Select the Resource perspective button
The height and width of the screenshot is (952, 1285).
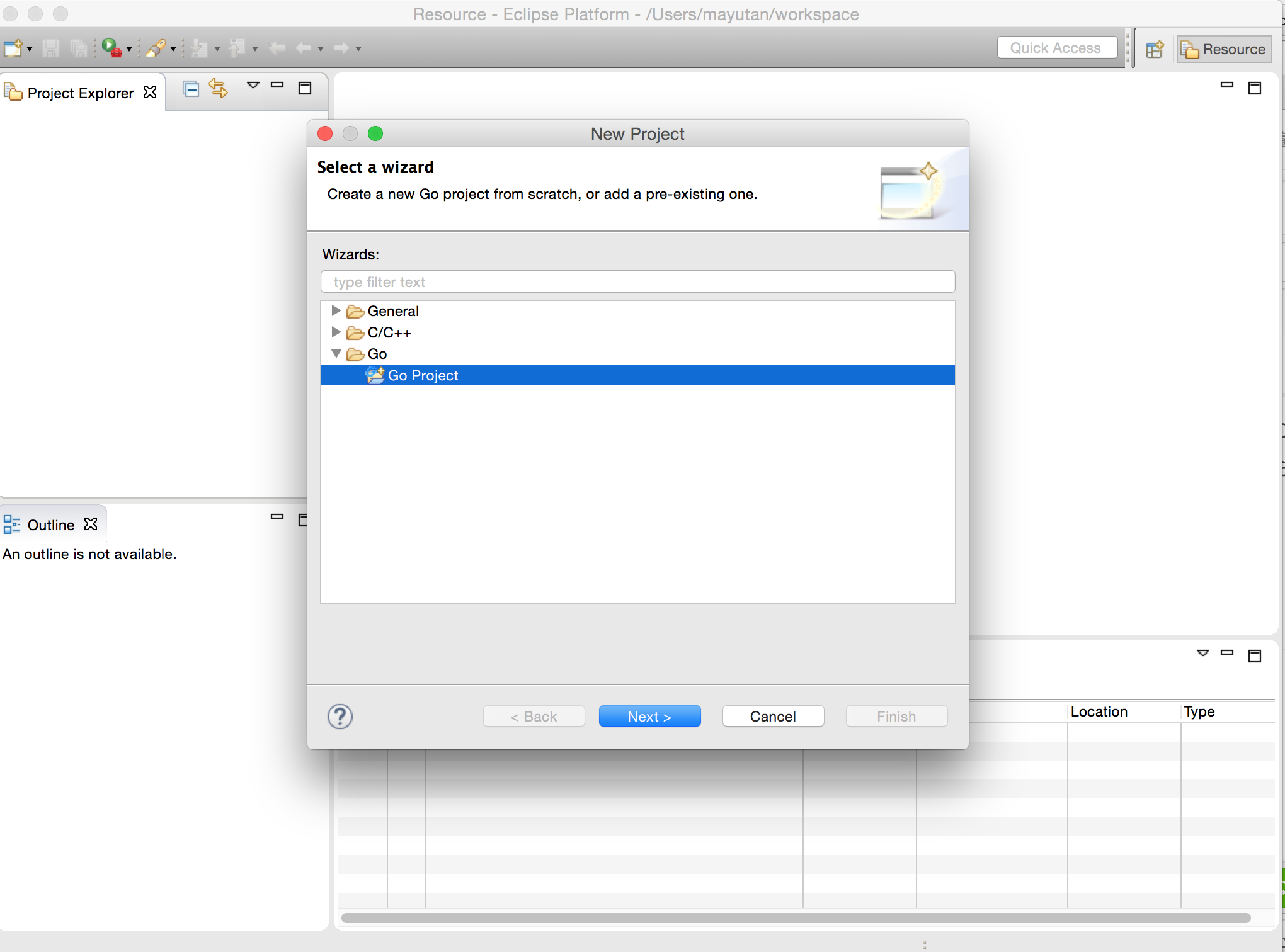pyautogui.click(x=1224, y=49)
